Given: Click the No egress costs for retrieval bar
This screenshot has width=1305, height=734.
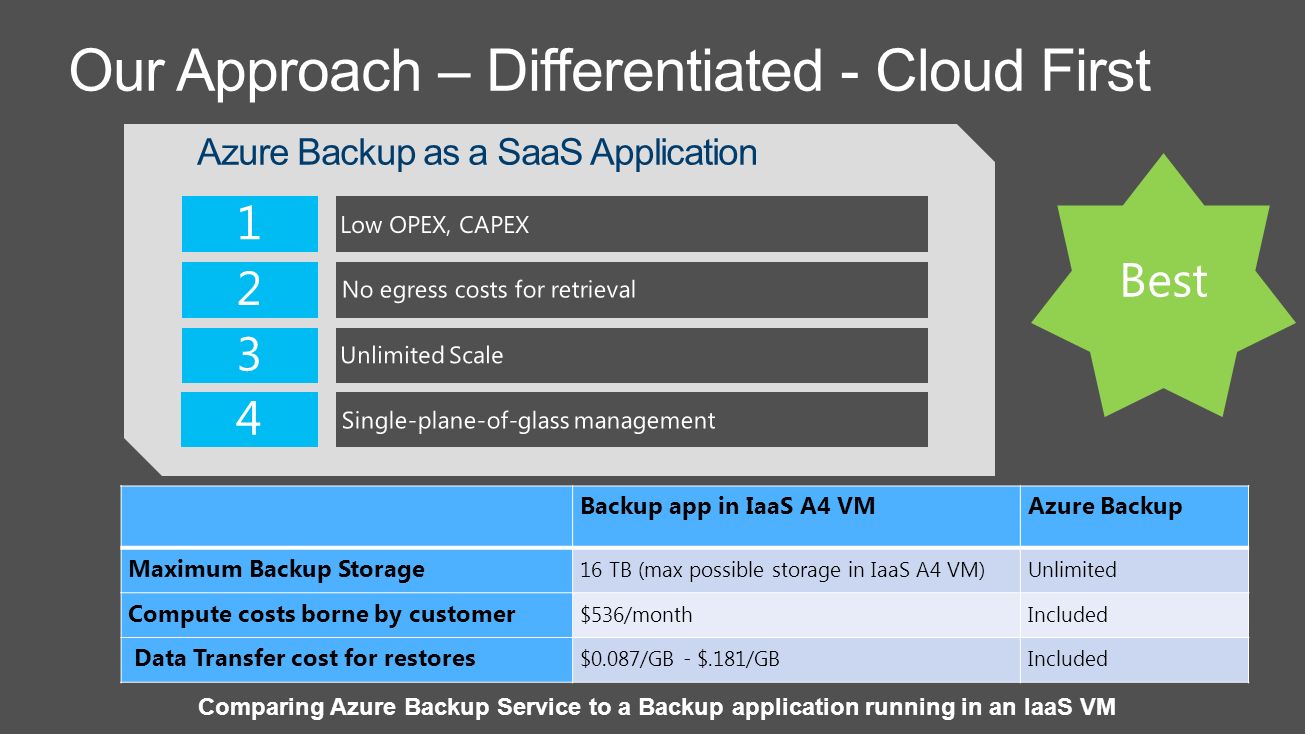Looking at the screenshot, I should tap(631, 290).
